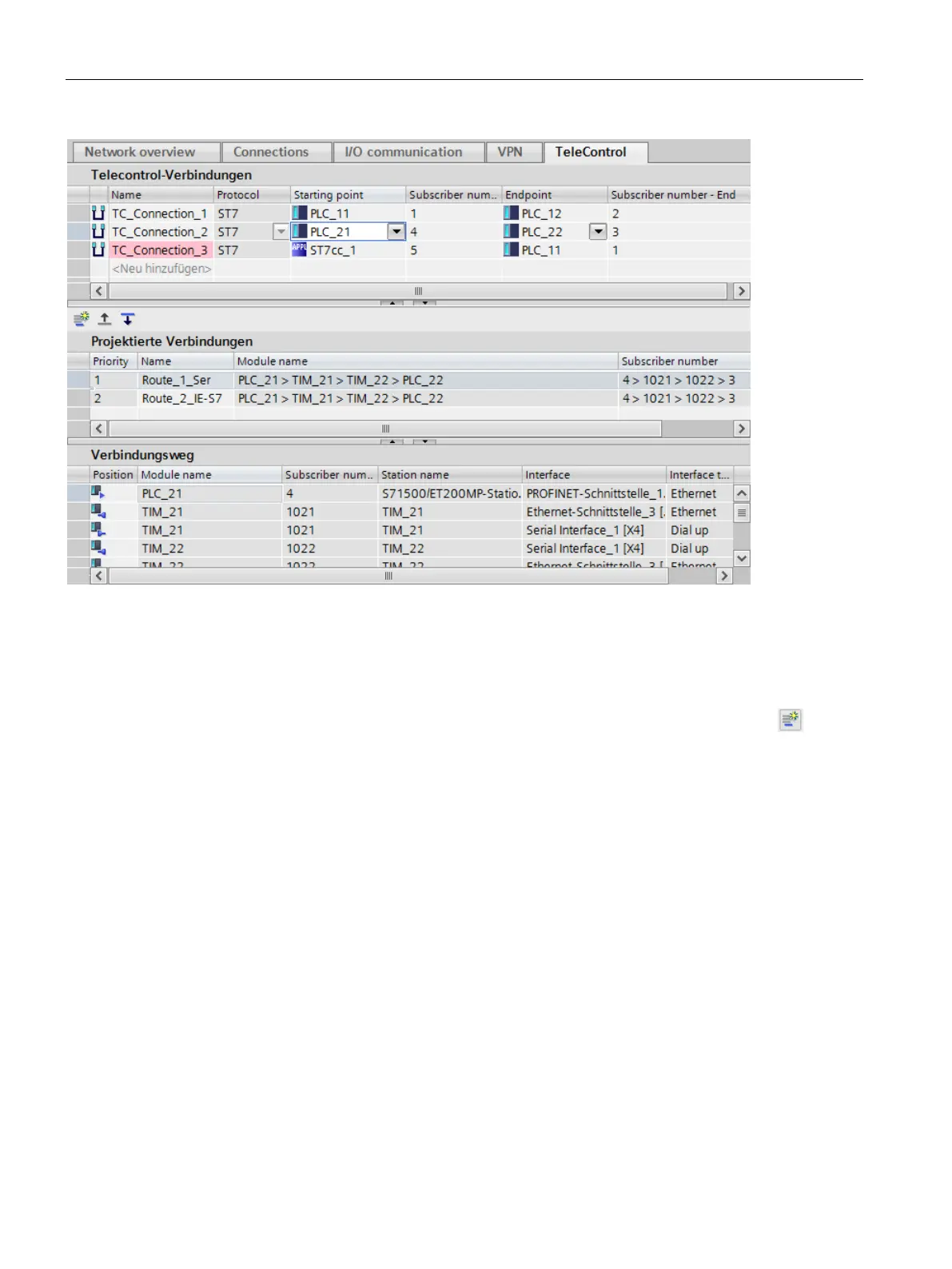Open the I/O communication tab

[408, 152]
